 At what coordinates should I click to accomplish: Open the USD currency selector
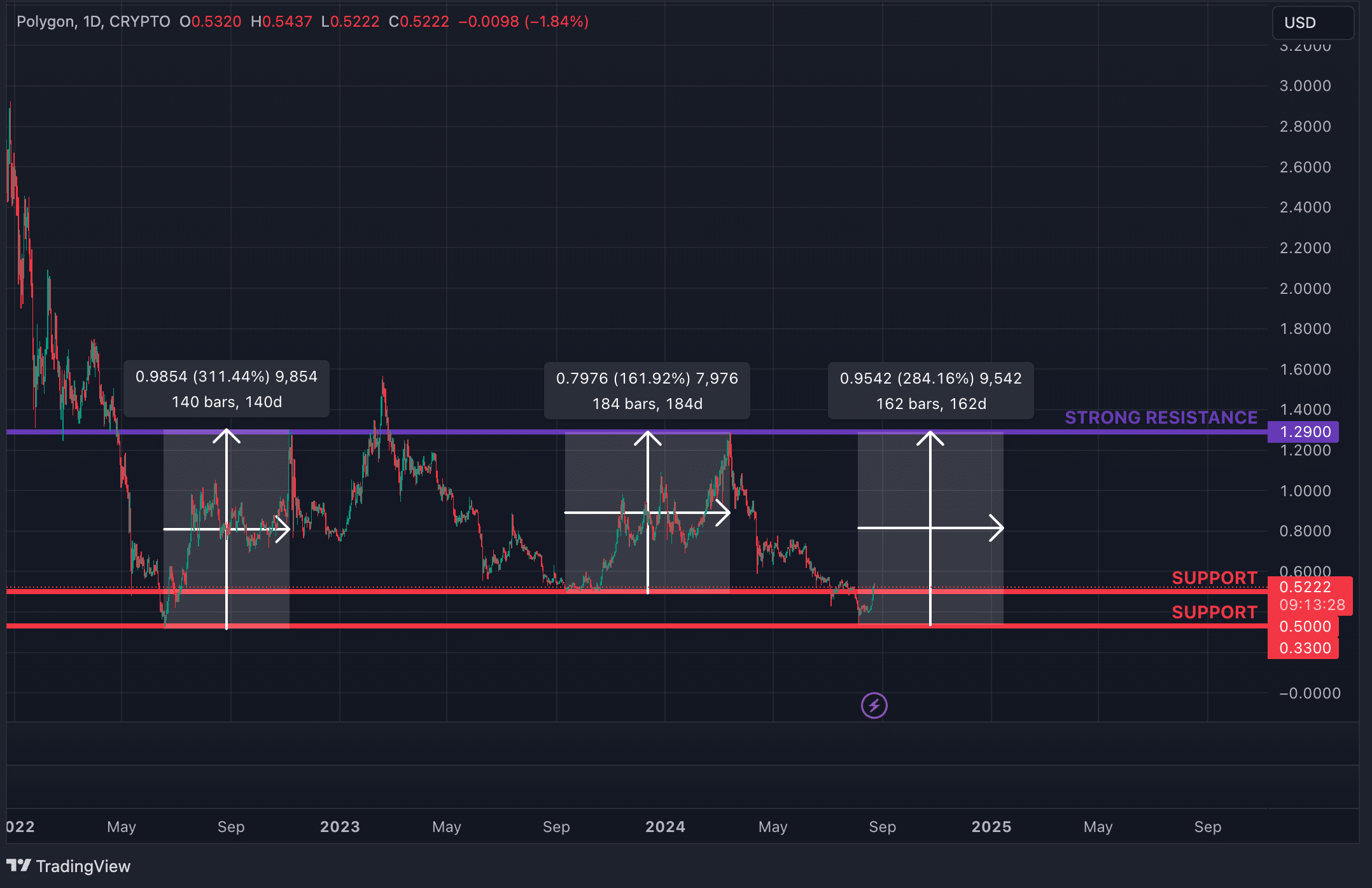tap(1312, 23)
